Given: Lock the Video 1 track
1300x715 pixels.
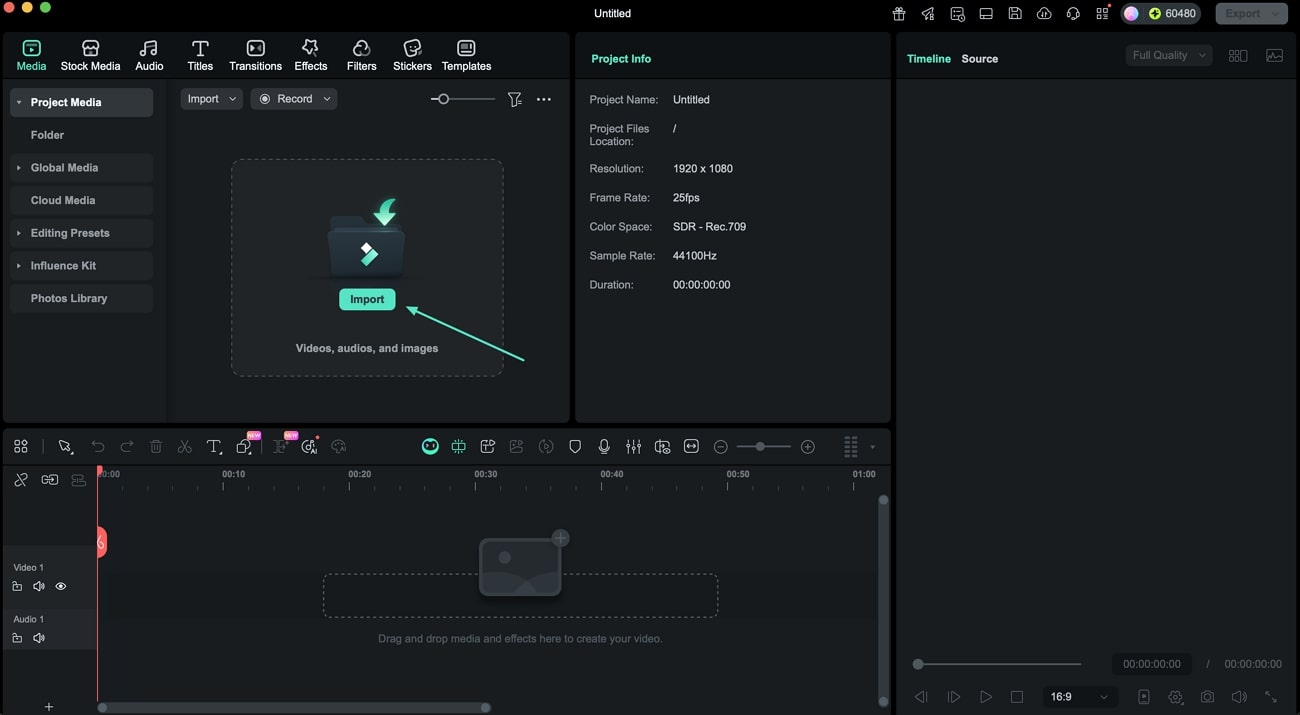Looking at the screenshot, I should pos(17,587).
